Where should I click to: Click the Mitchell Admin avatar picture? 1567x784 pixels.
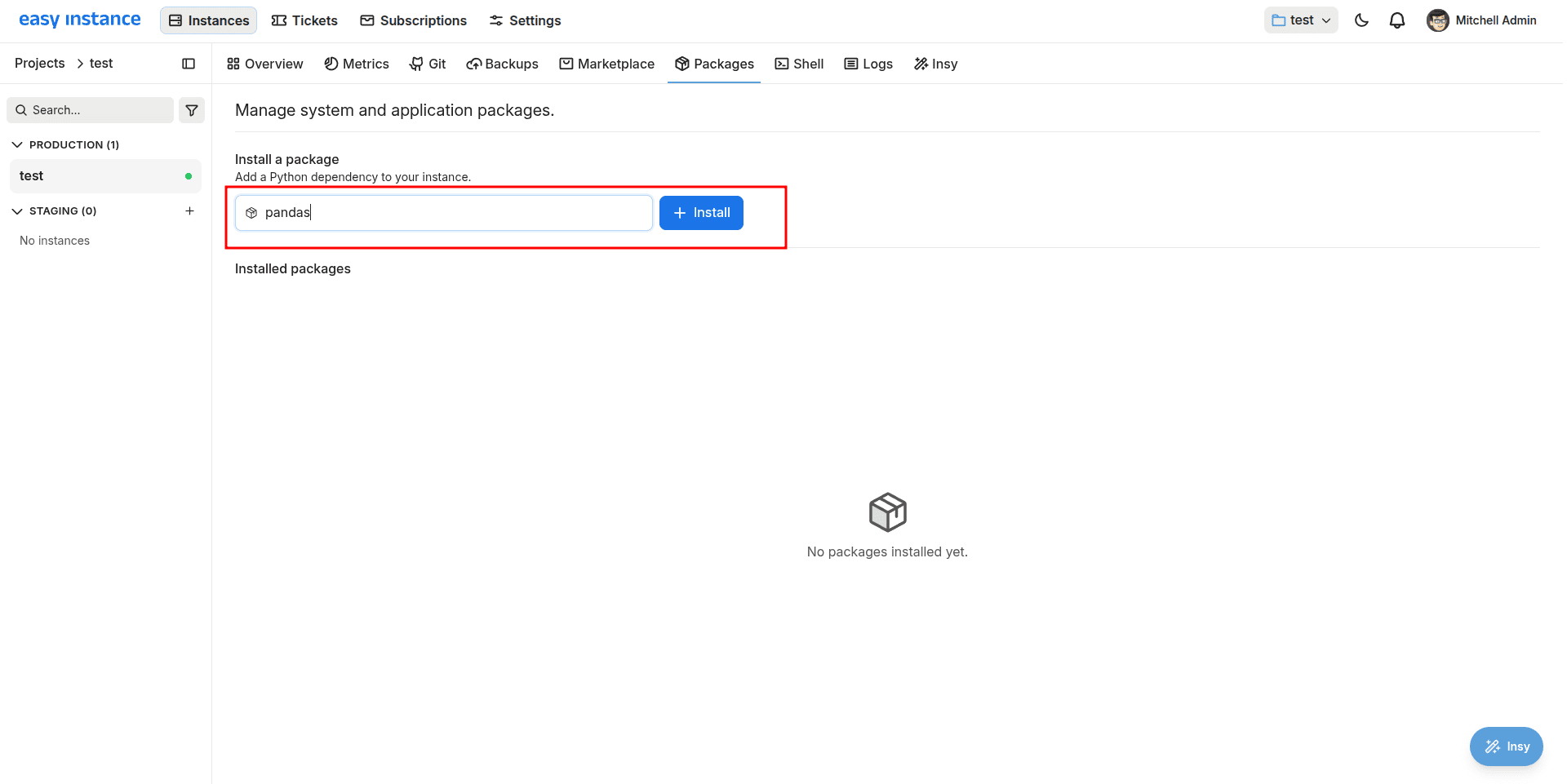tap(1437, 20)
